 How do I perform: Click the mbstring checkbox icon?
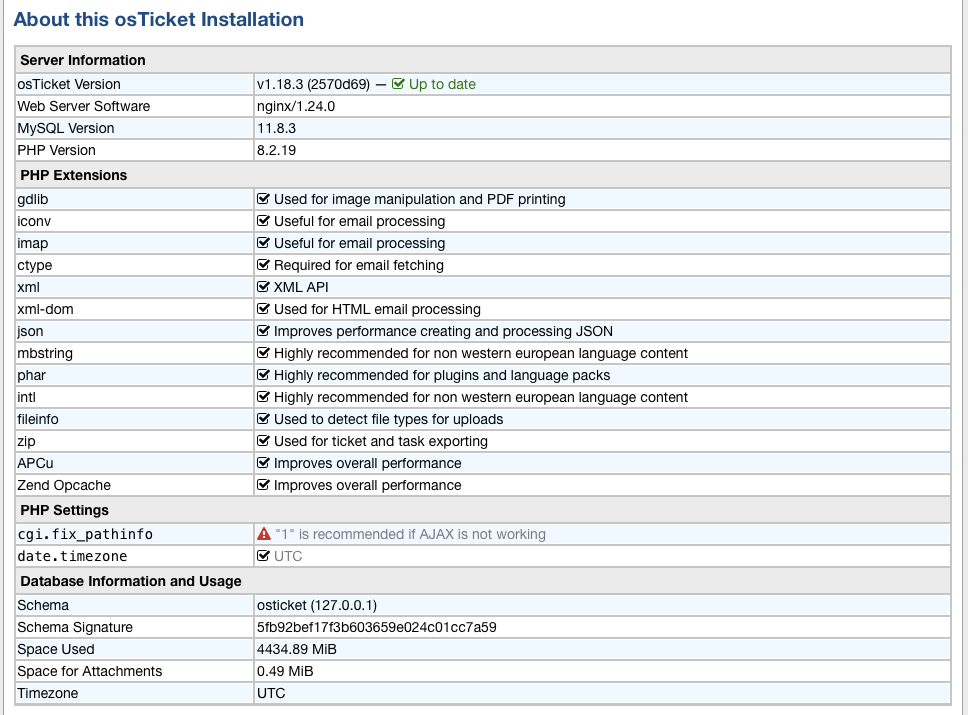[x=264, y=353]
